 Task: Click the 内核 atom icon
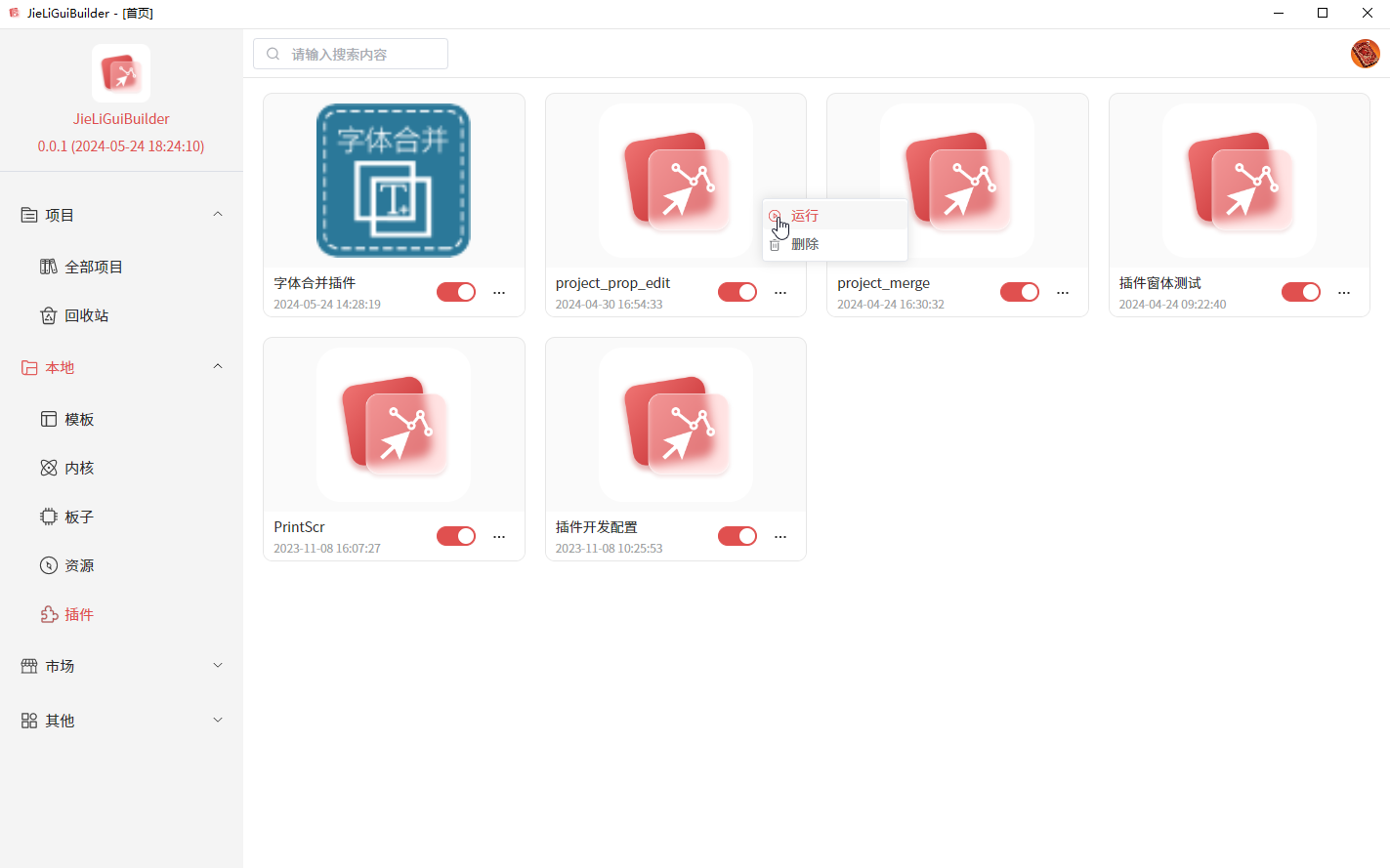49,468
